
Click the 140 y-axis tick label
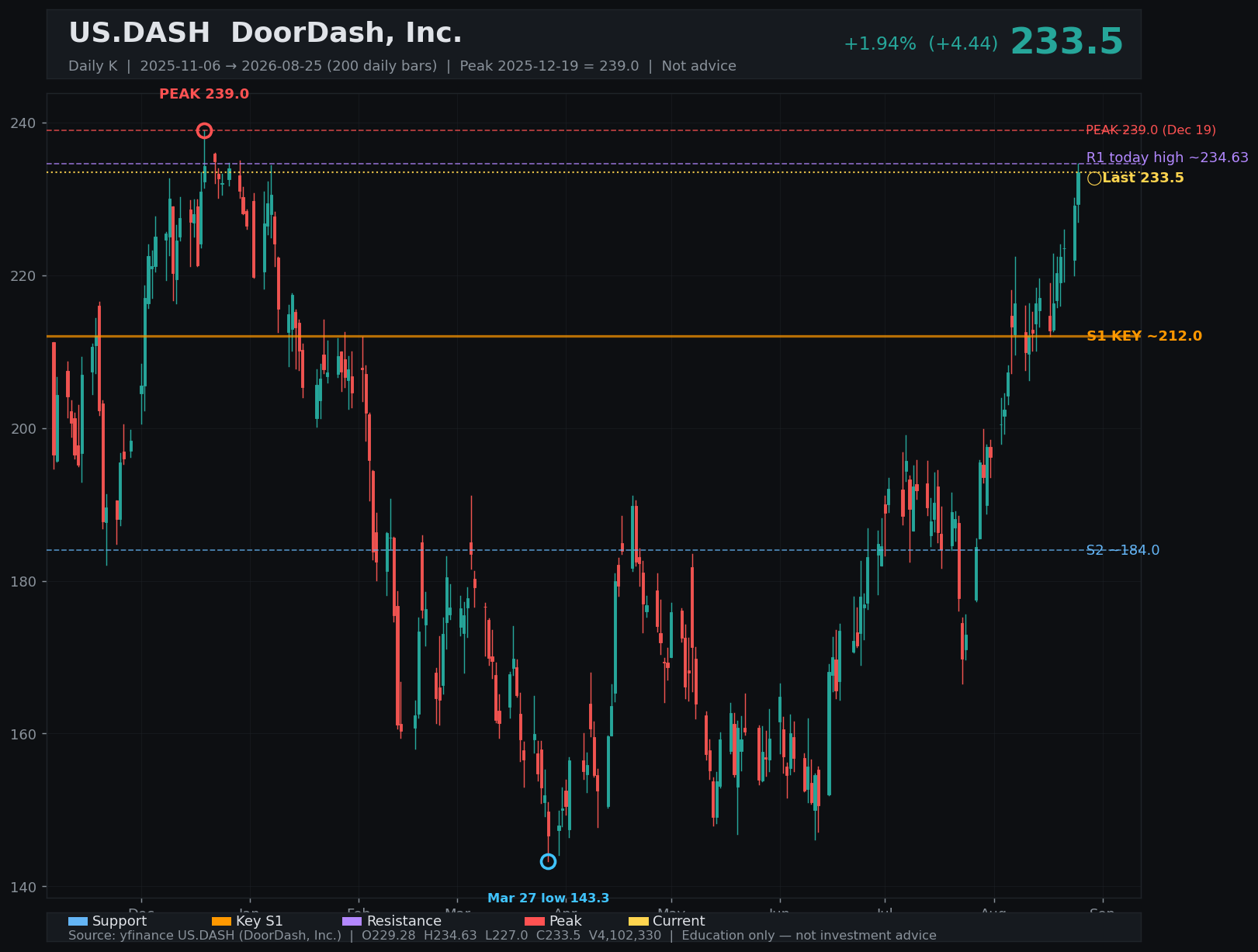pyautogui.click(x=24, y=887)
